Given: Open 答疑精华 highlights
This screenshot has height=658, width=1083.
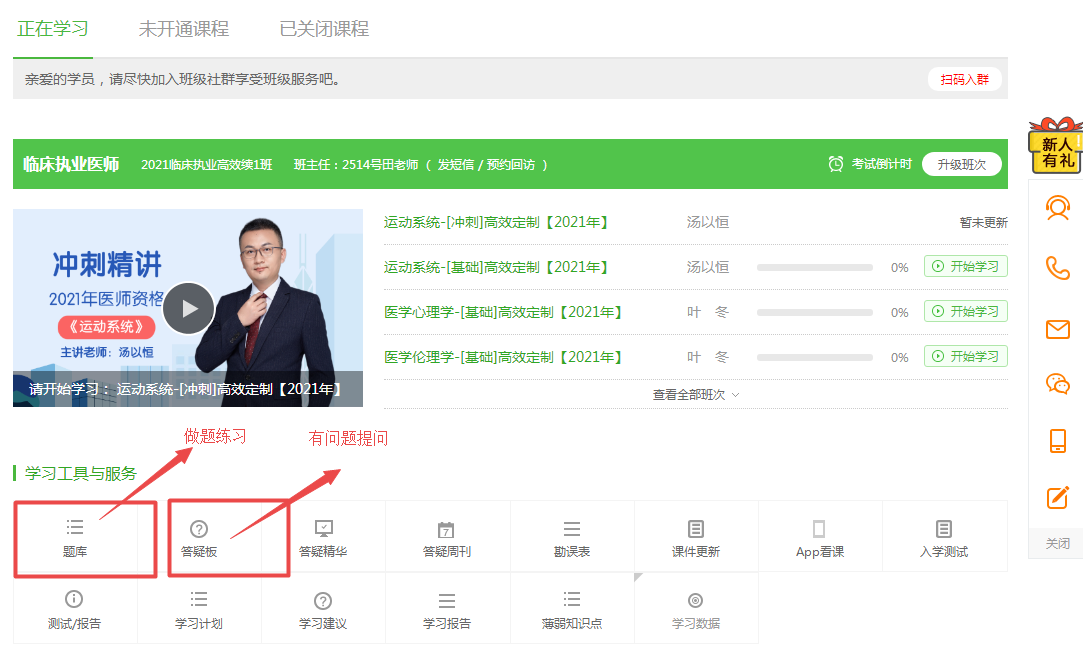Looking at the screenshot, I should coord(323,536).
